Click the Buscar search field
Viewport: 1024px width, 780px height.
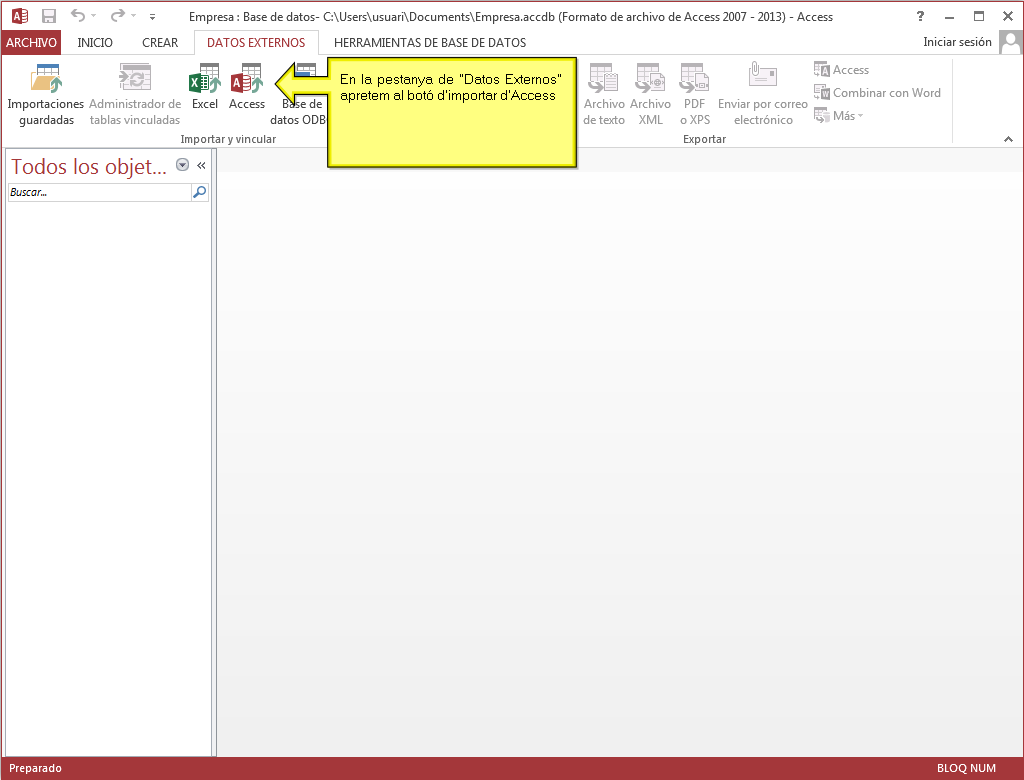(99, 192)
